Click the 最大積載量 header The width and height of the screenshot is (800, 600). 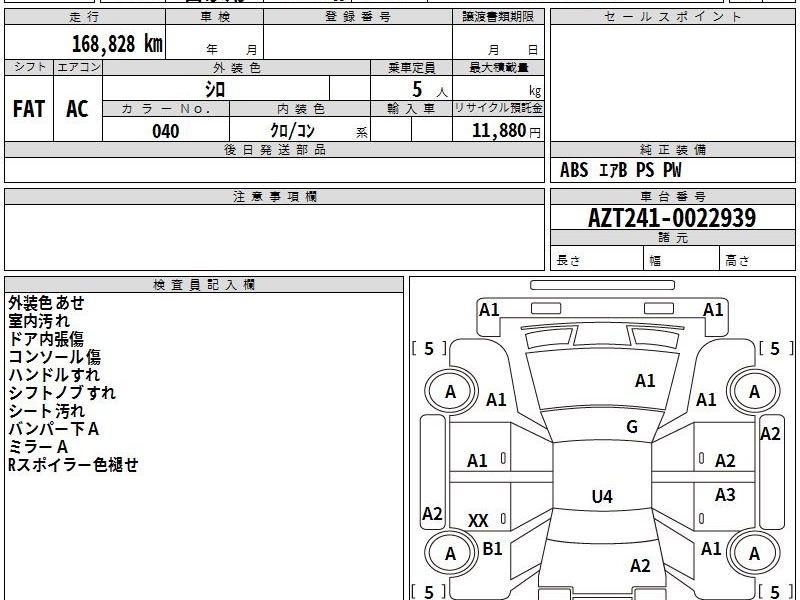coord(498,67)
